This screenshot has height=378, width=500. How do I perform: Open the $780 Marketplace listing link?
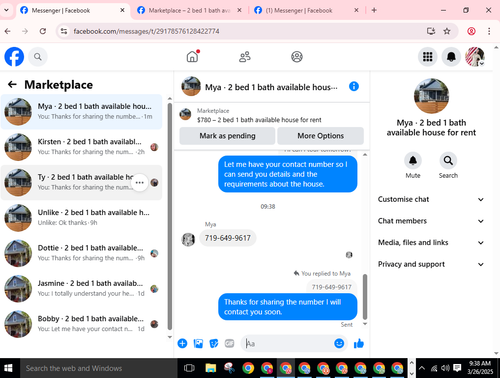point(259,120)
